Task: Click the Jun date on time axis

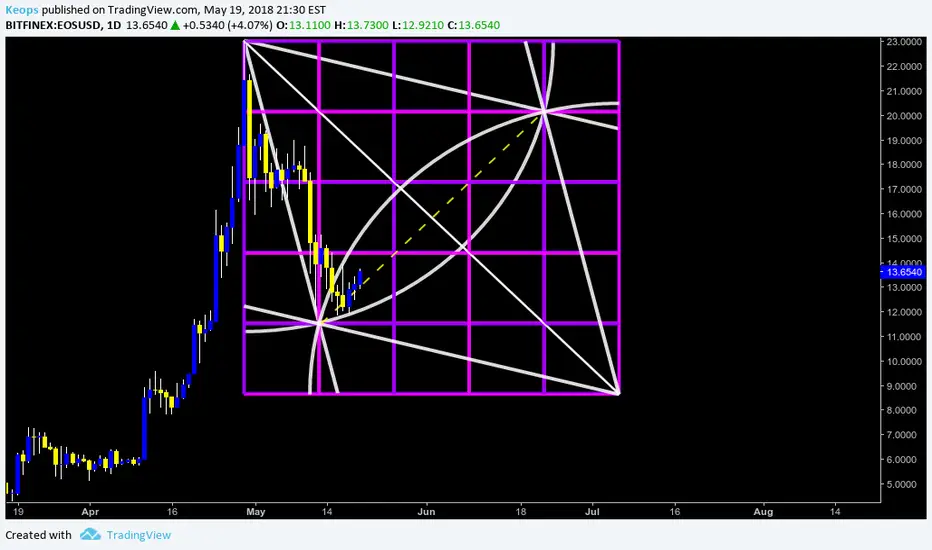Action: click(x=426, y=511)
